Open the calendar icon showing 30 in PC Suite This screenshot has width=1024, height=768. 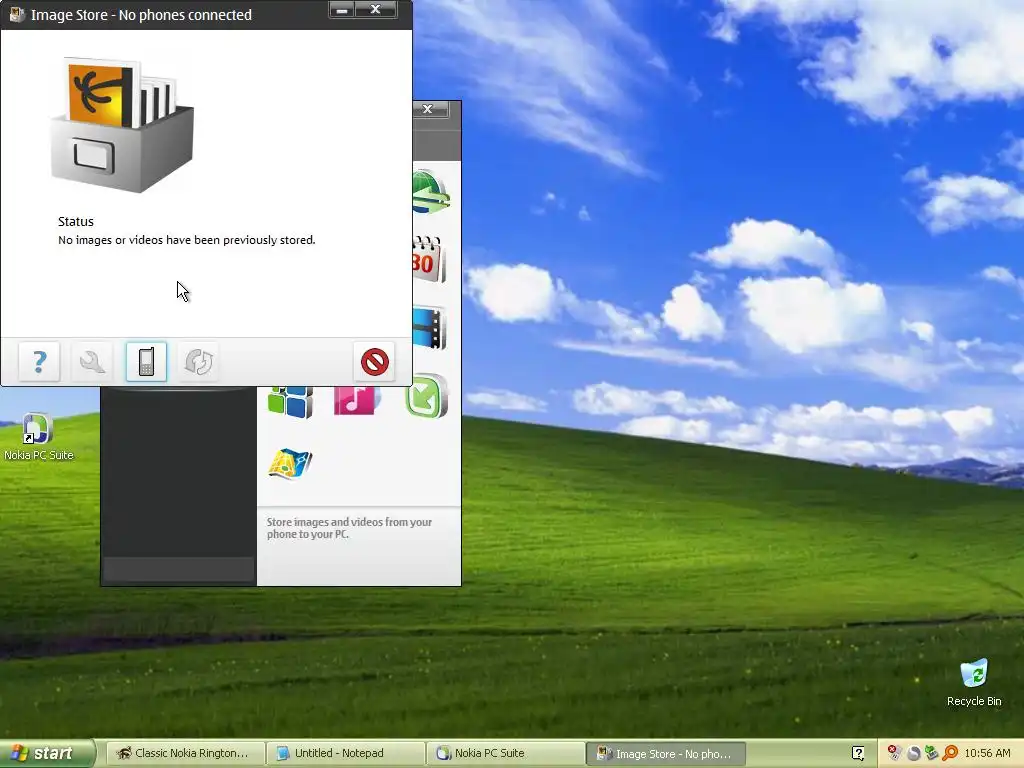(429, 259)
